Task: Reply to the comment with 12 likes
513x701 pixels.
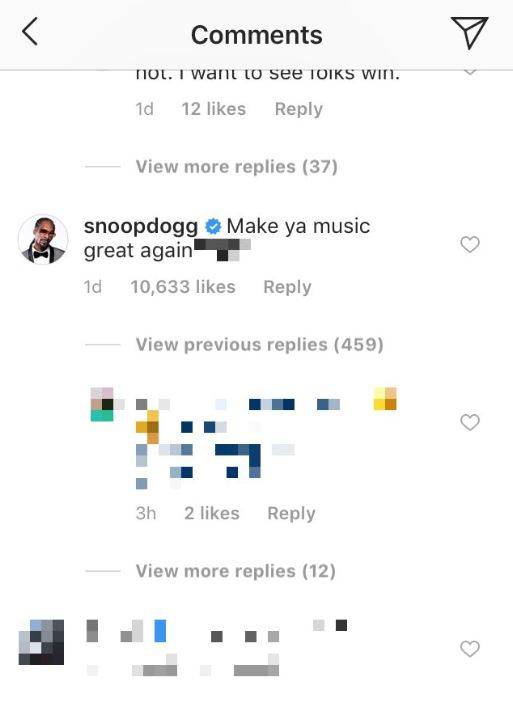Action: coord(299,109)
